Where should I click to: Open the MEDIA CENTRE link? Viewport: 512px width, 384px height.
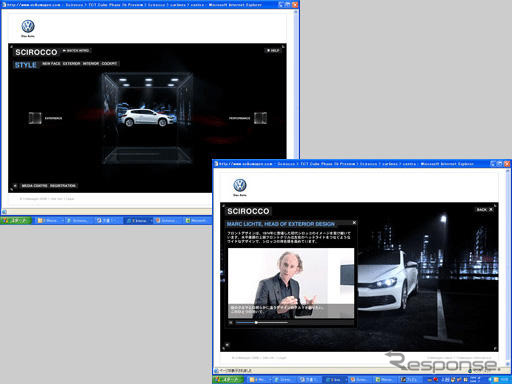point(34,186)
